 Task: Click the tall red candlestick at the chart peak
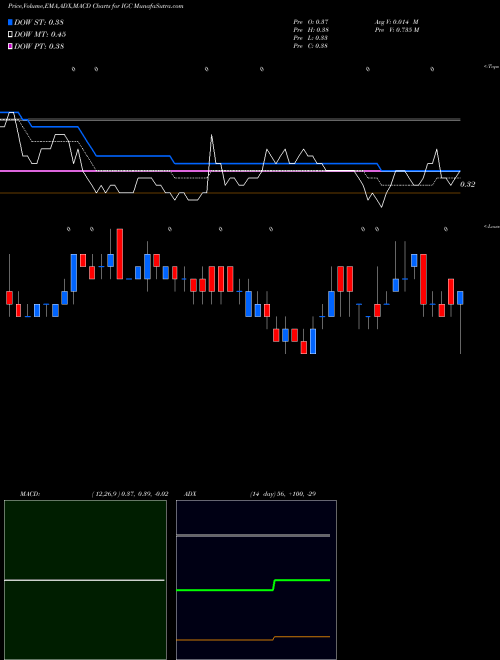pyautogui.click(x=120, y=254)
